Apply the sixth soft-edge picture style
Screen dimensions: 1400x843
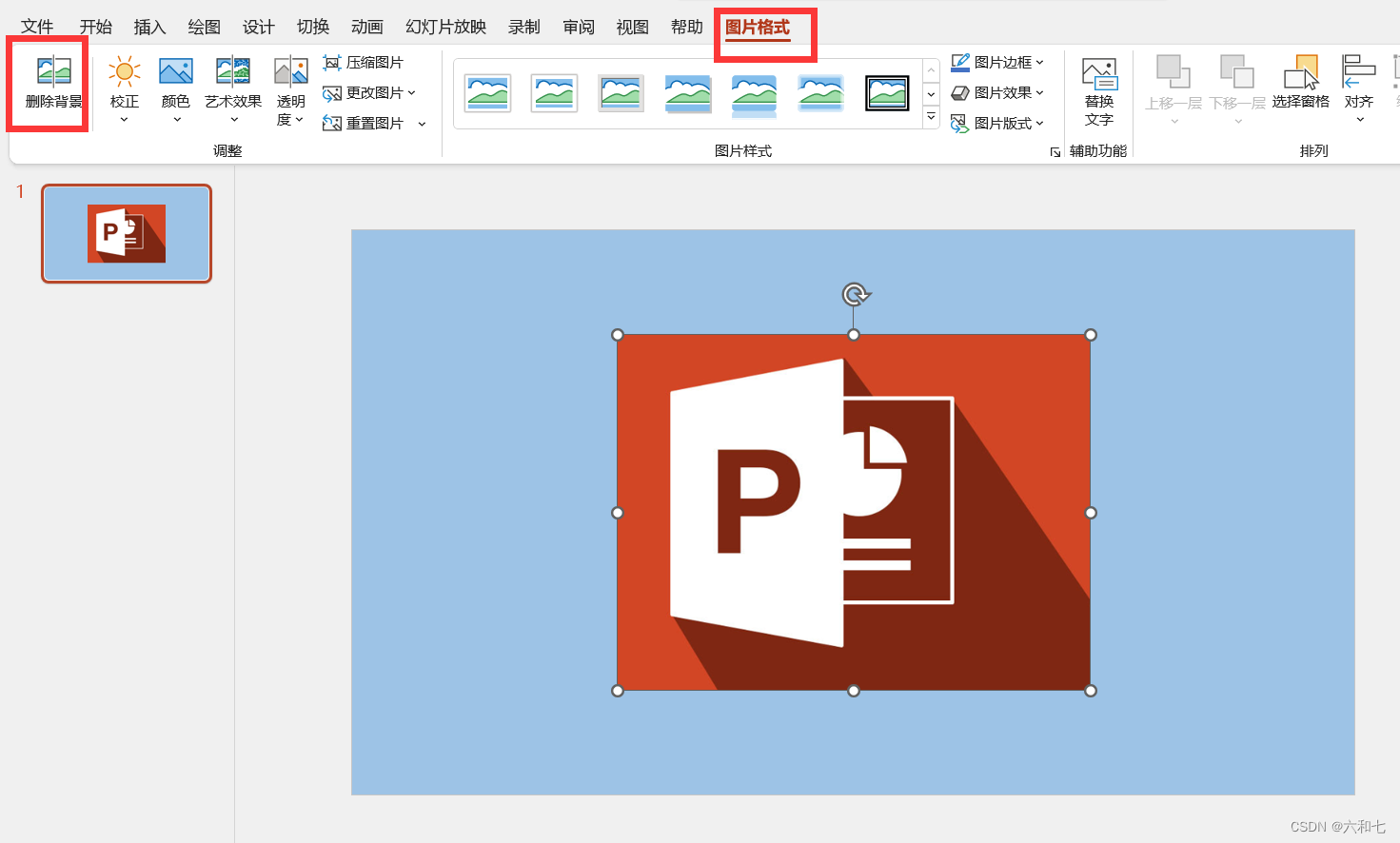(x=820, y=93)
